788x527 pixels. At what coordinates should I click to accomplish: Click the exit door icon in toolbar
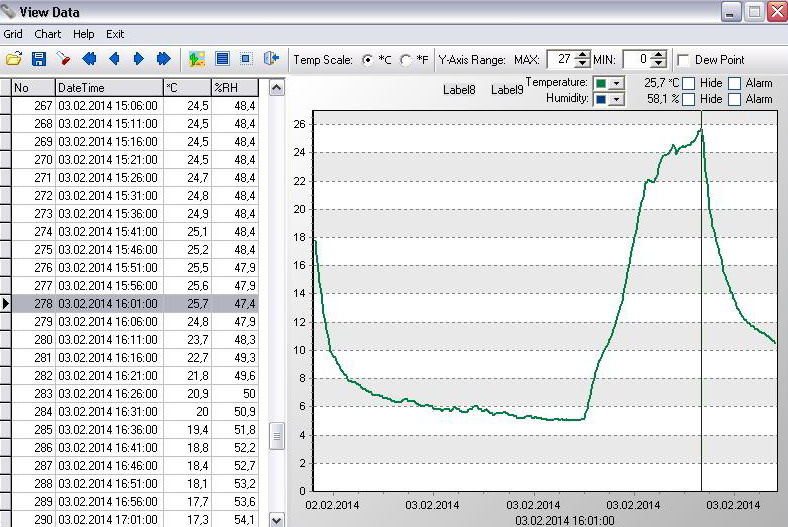pyautogui.click(x=270, y=59)
